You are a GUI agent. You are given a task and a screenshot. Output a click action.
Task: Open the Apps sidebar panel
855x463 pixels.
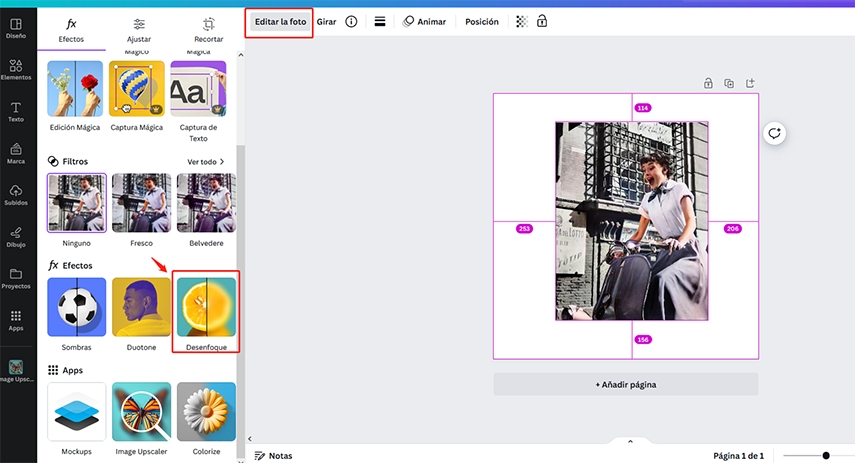click(x=16, y=321)
